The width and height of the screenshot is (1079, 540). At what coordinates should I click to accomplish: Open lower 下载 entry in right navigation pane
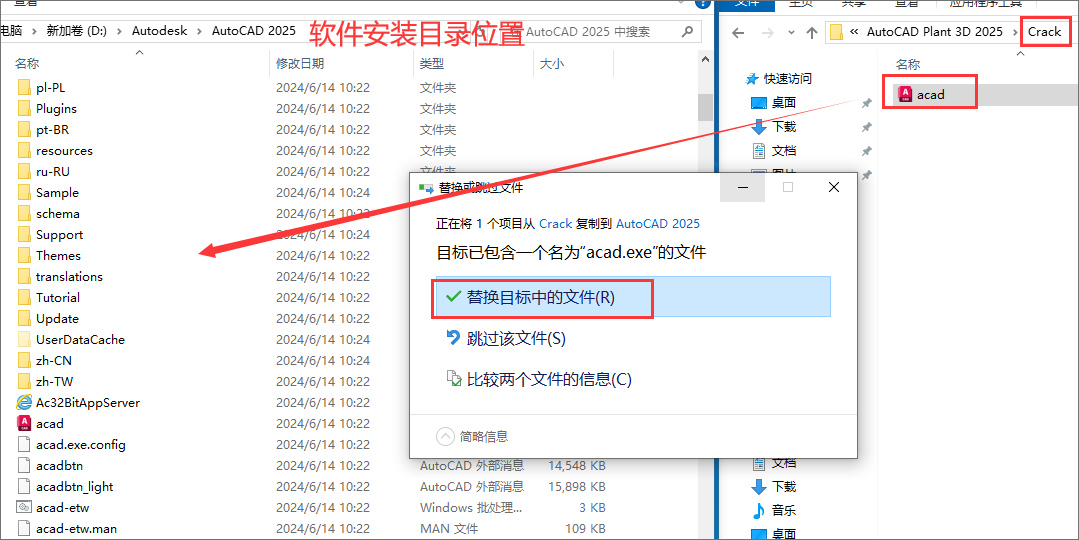point(784,486)
